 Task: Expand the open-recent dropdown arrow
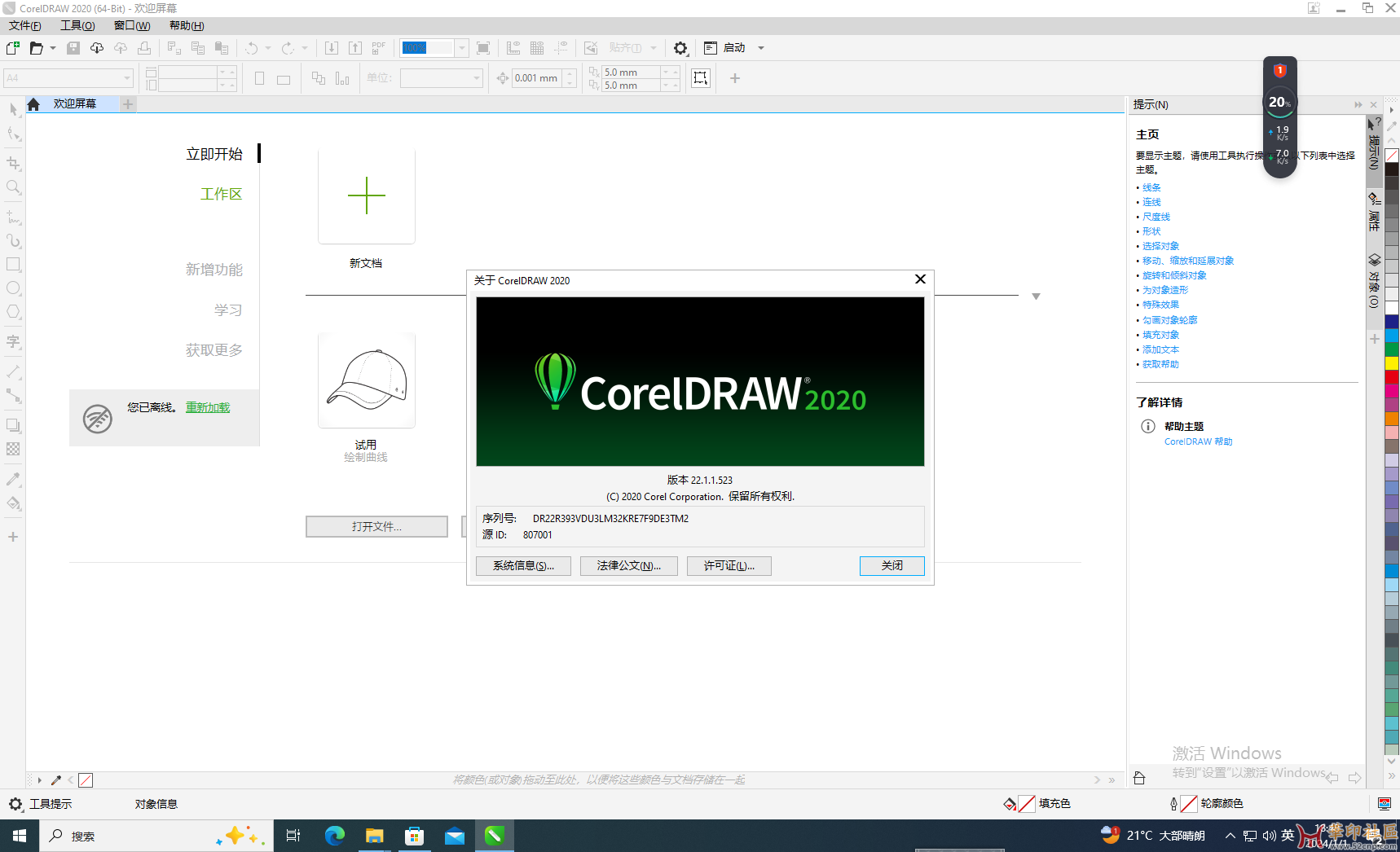[53, 48]
